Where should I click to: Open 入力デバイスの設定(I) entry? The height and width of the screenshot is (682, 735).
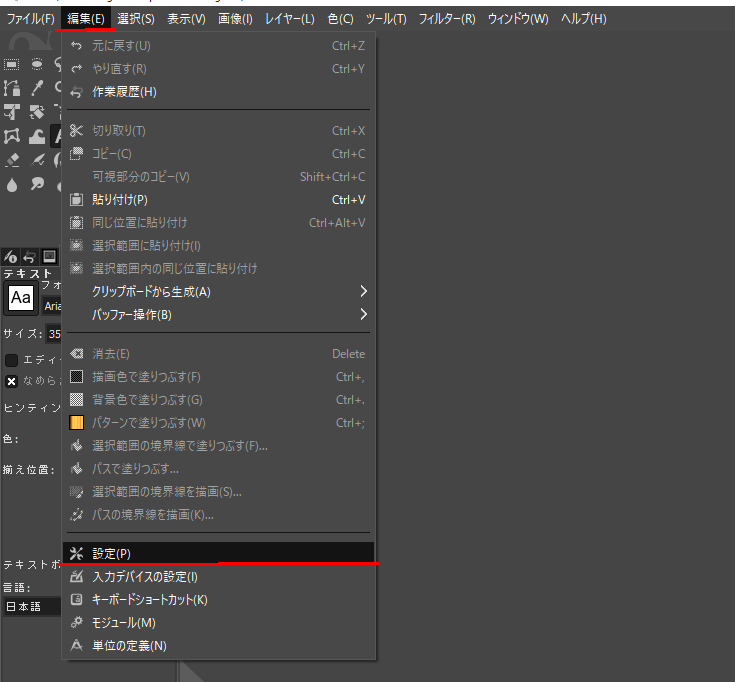click(x=218, y=577)
